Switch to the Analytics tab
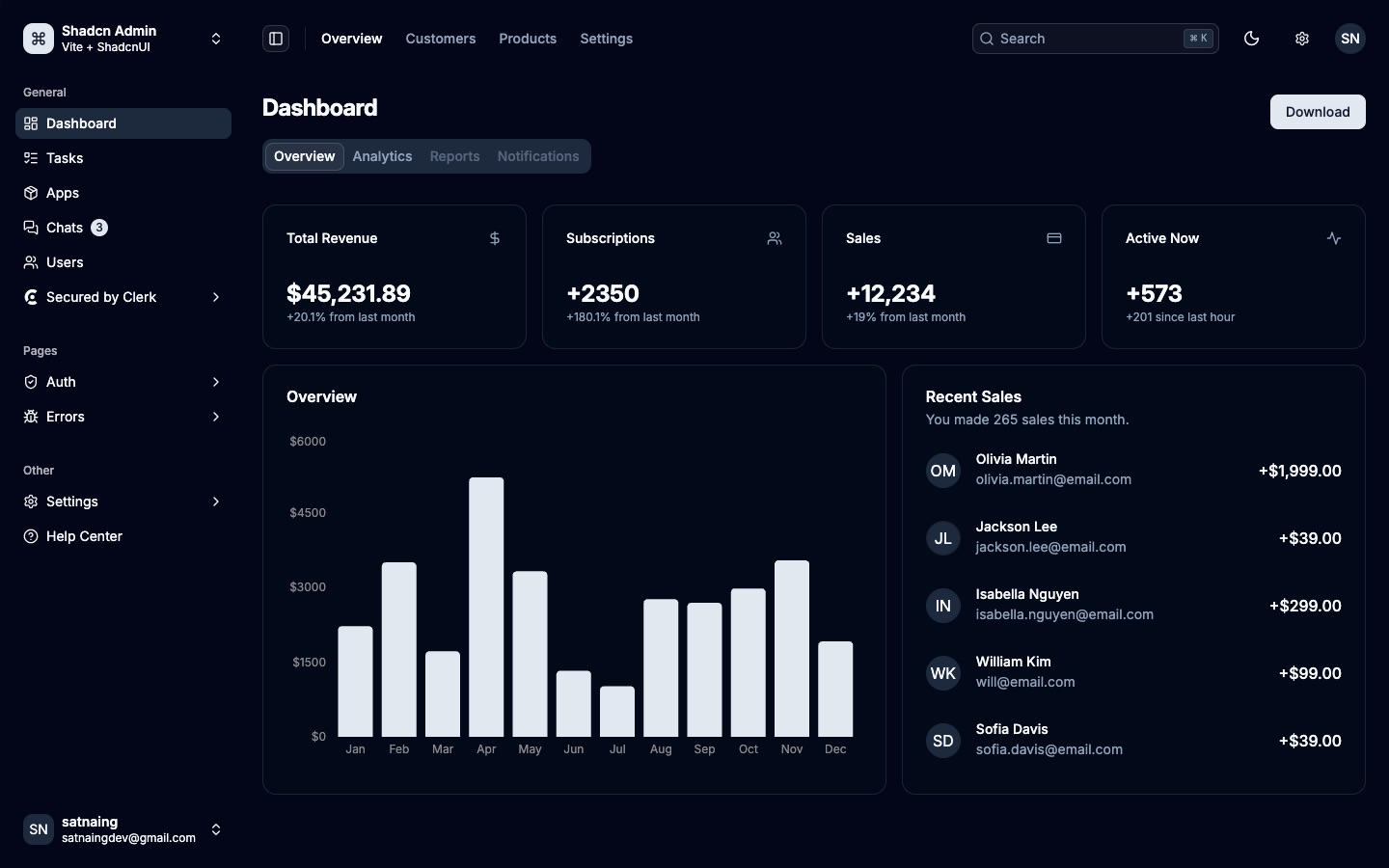The width and height of the screenshot is (1389, 868). pos(382,156)
